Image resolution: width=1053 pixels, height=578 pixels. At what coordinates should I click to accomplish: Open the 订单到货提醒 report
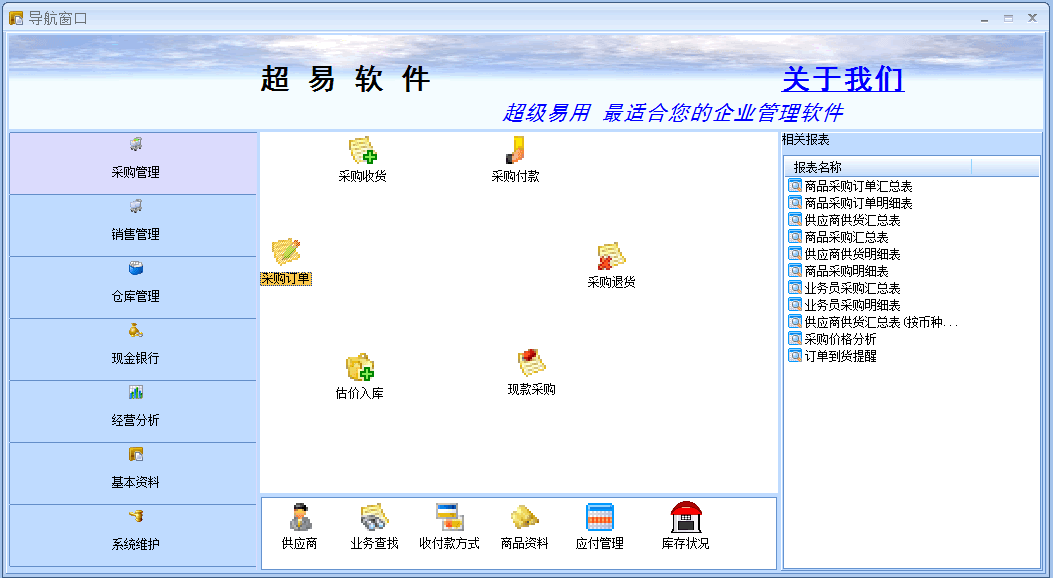tap(840, 356)
